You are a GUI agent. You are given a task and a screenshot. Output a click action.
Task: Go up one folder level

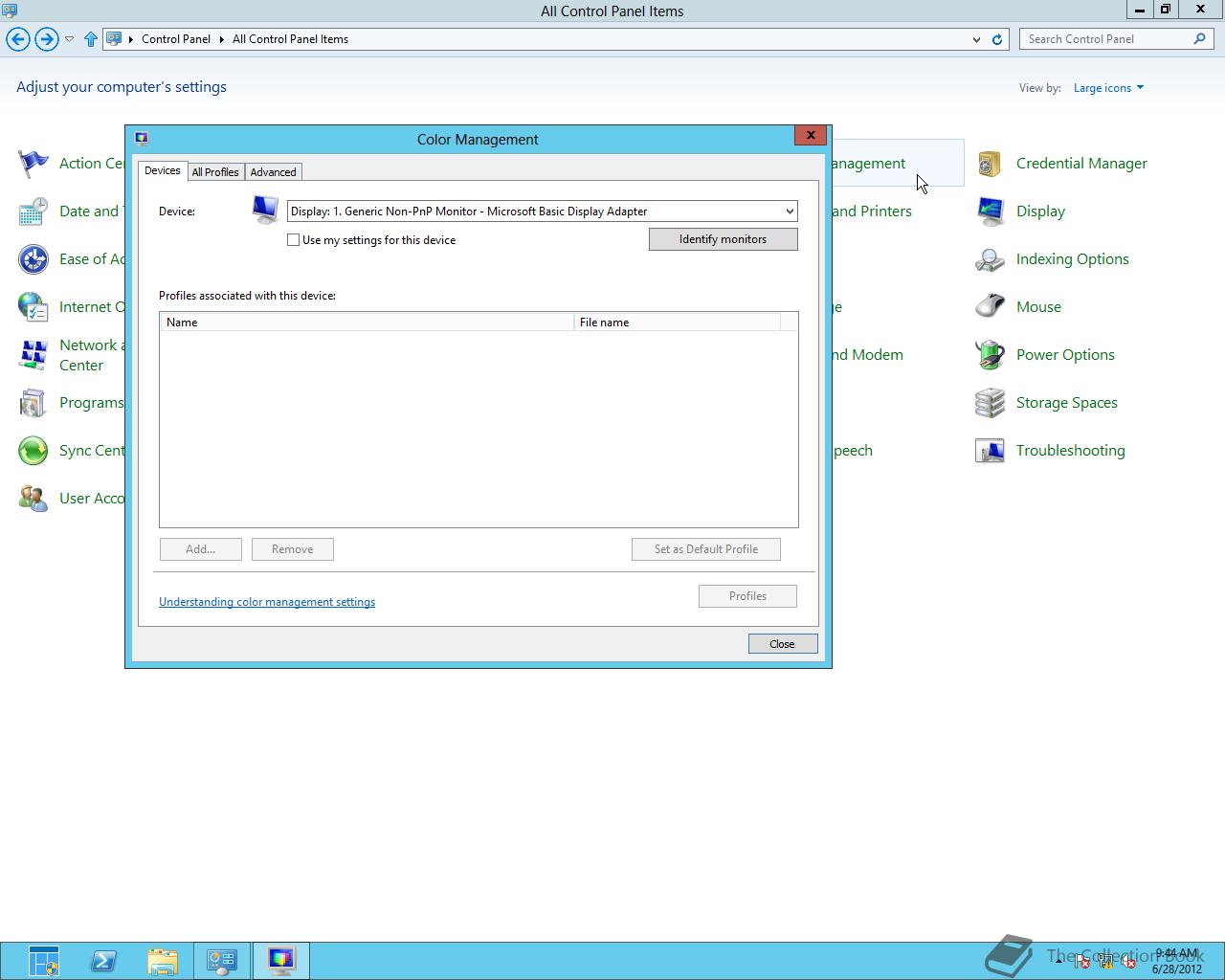pos(91,39)
